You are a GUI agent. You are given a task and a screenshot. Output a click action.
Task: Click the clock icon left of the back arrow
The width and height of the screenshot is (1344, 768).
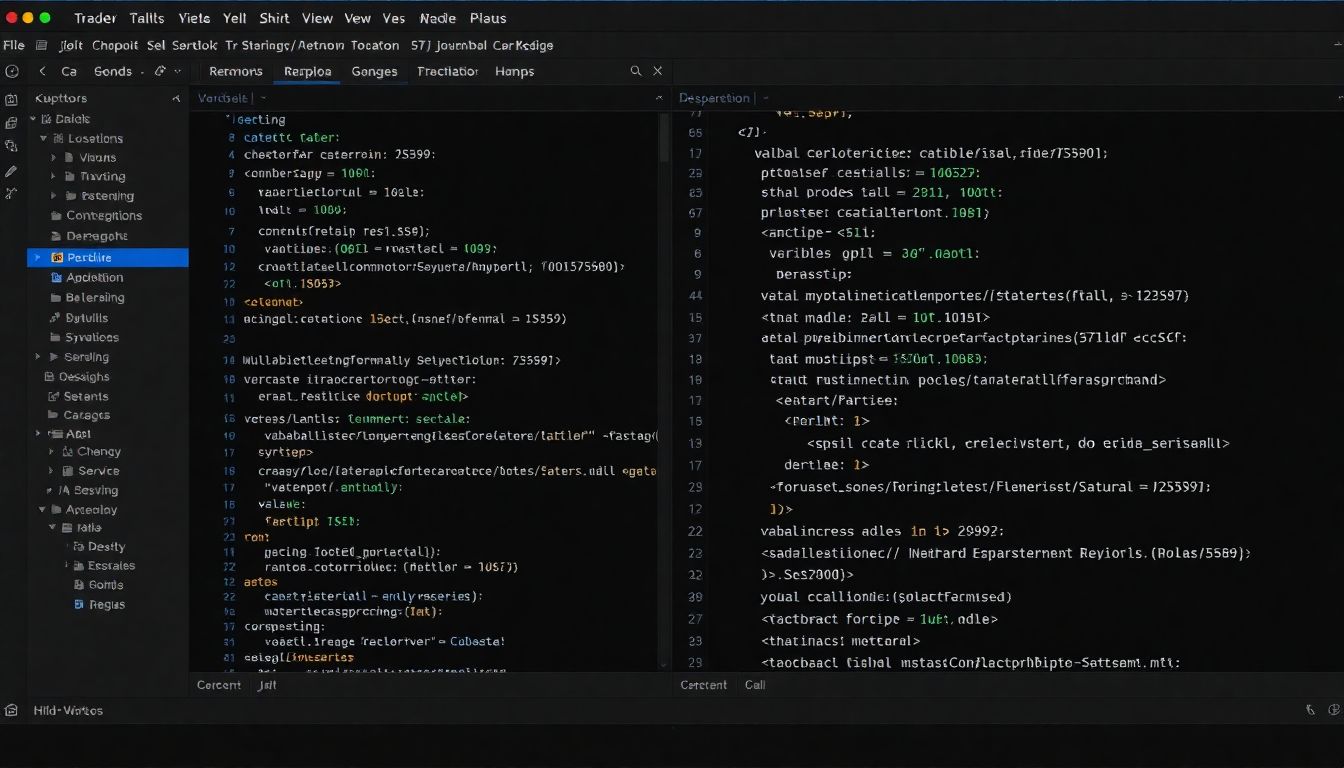coord(12,71)
